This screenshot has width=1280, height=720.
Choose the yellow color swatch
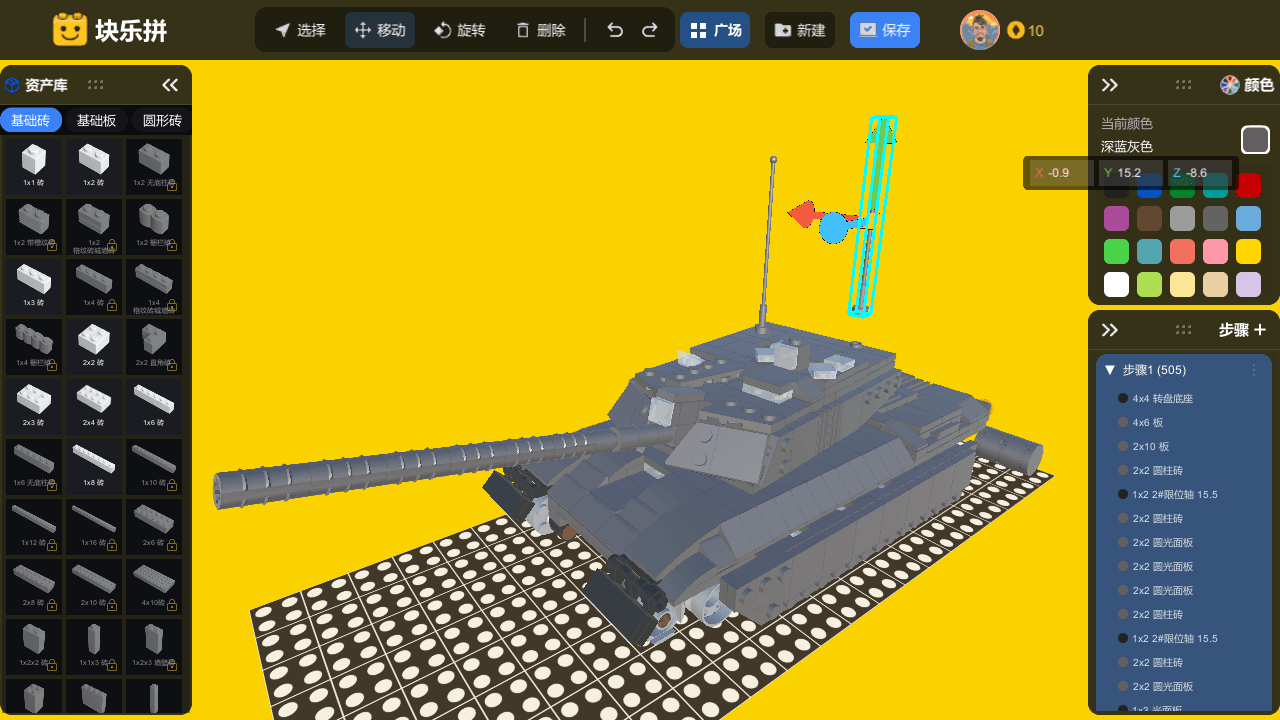pyautogui.click(x=1248, y=251)
